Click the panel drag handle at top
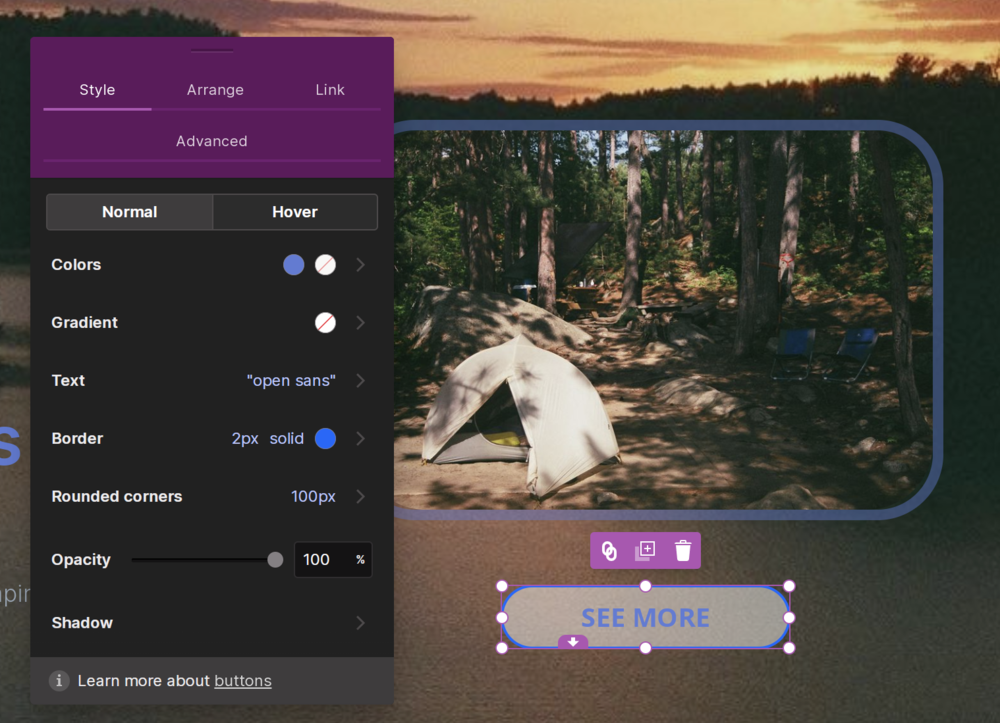1000x723 pixels. 212,50
